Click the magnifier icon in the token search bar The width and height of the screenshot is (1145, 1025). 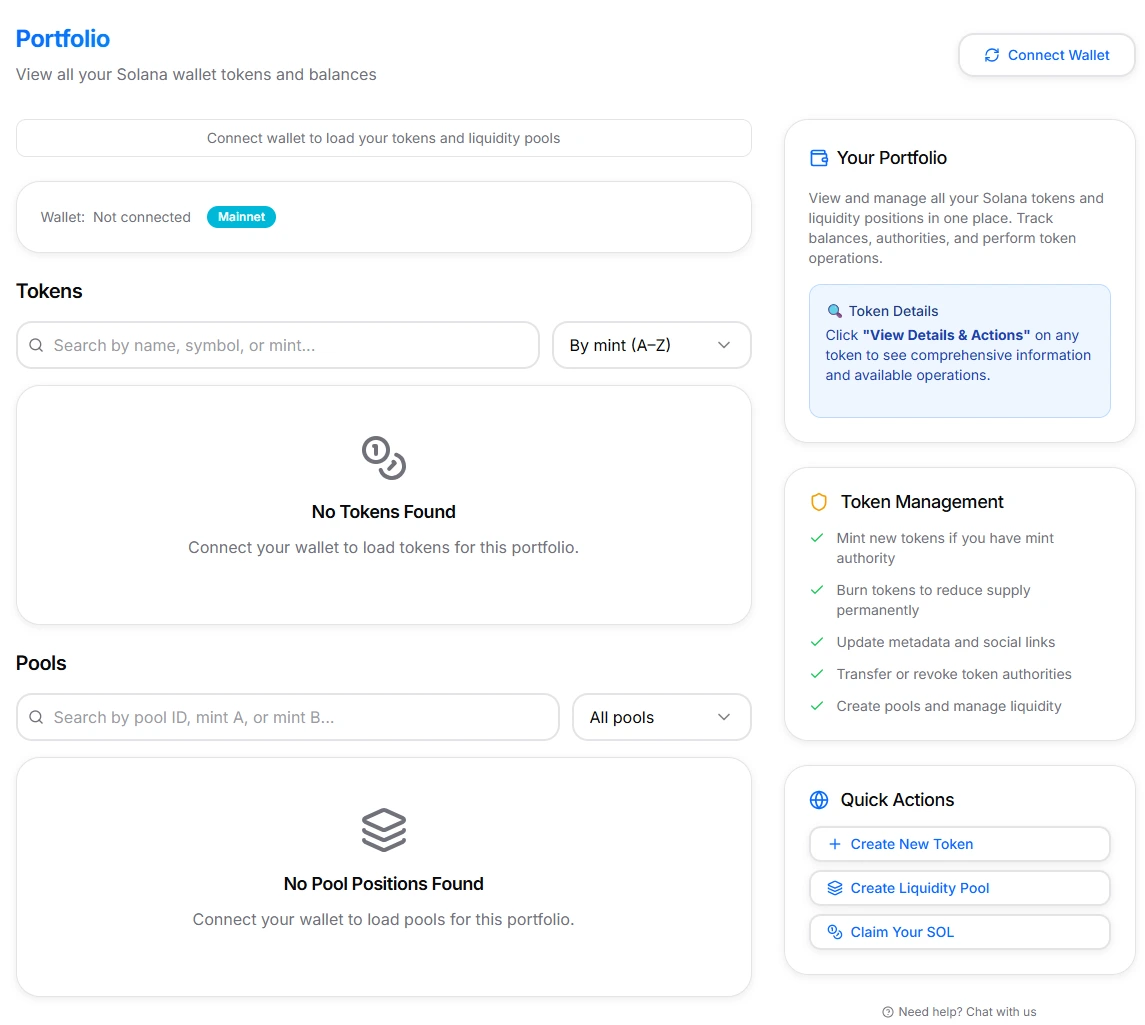[x=36, y=345]
